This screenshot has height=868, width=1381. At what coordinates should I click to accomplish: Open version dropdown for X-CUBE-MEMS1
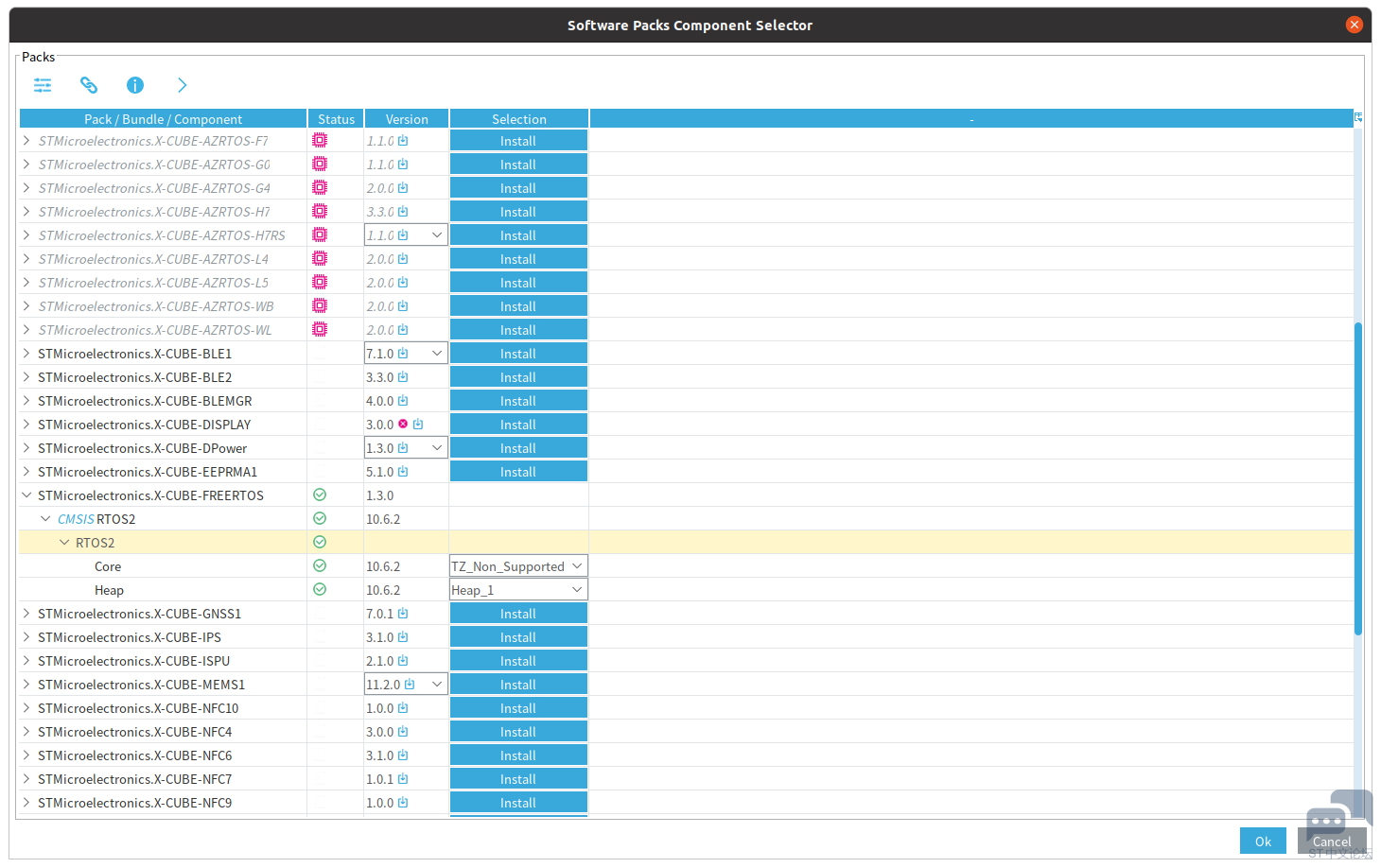[437, 684]
